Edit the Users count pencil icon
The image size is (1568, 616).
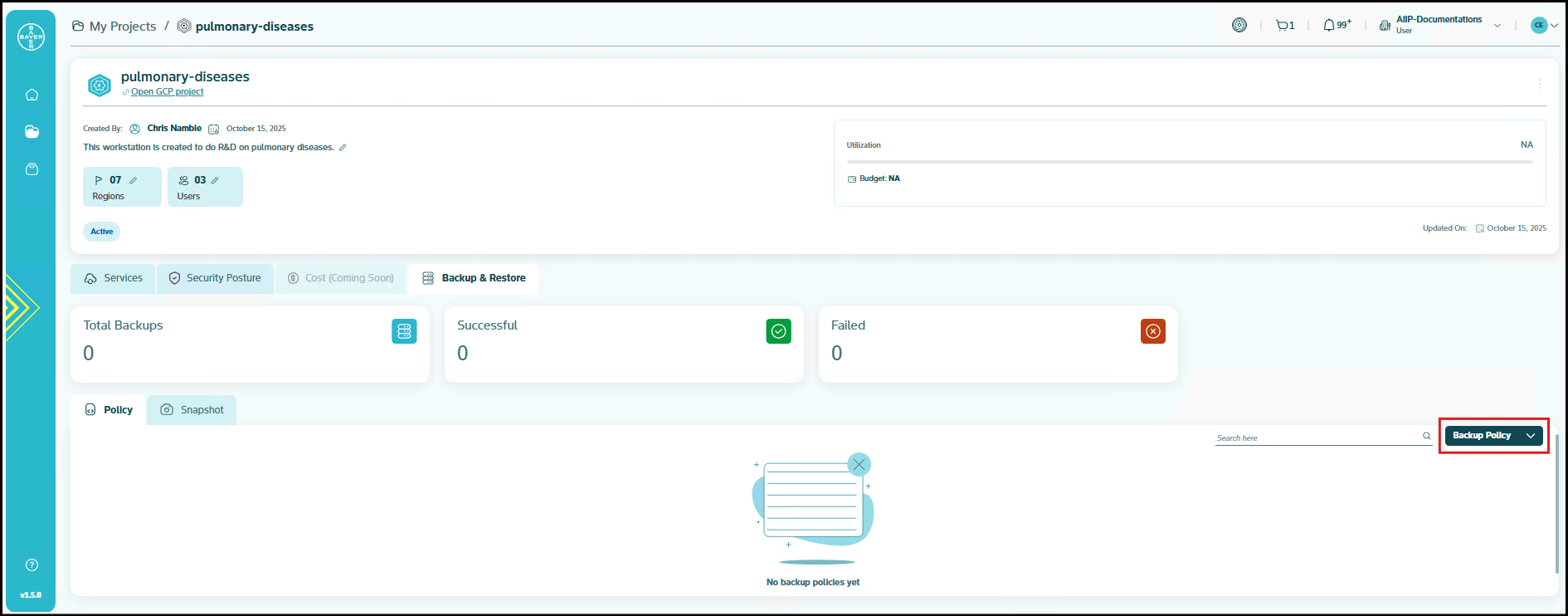pos(215,180)
